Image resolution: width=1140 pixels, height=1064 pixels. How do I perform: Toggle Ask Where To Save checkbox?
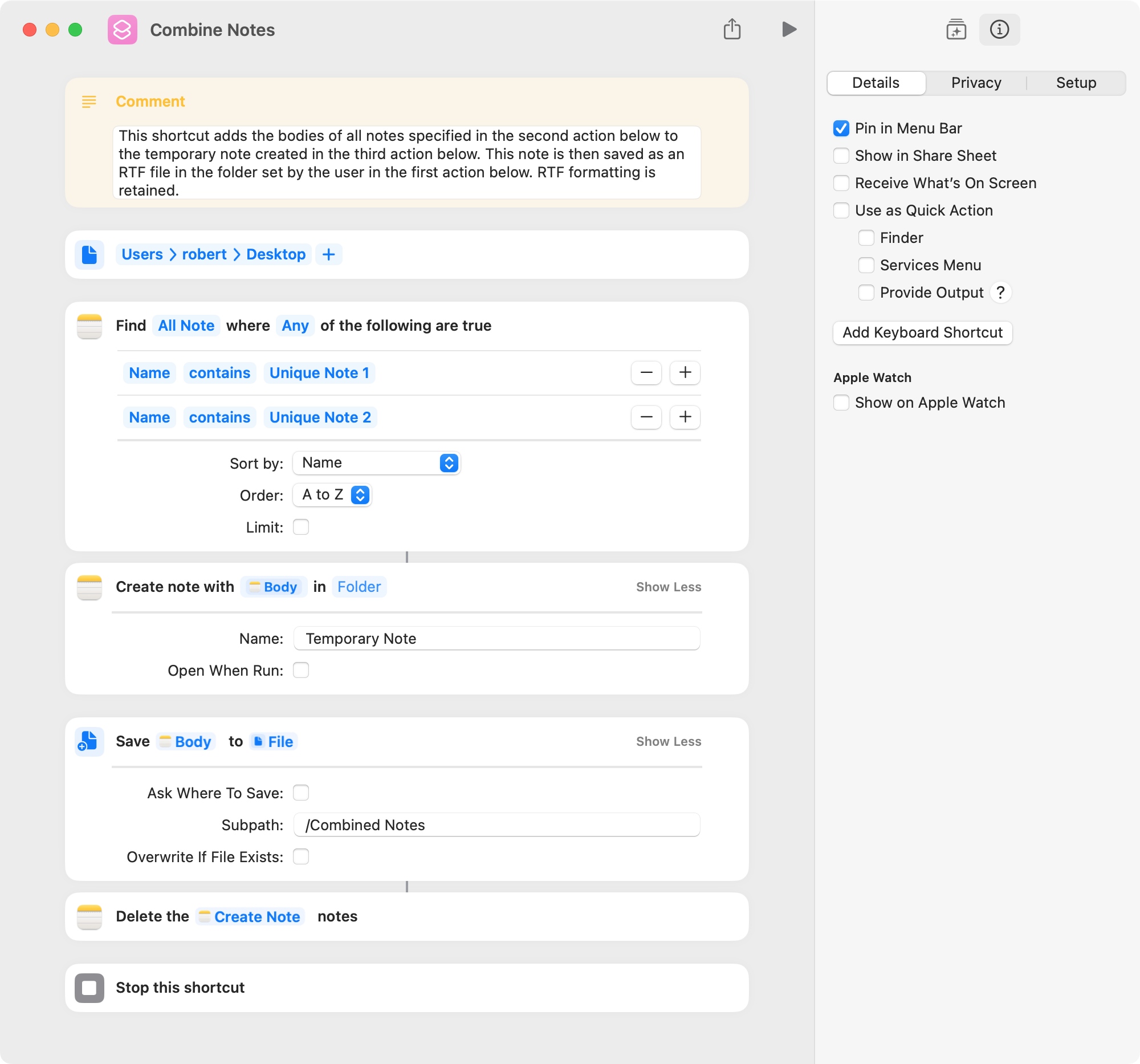[300, 793]
